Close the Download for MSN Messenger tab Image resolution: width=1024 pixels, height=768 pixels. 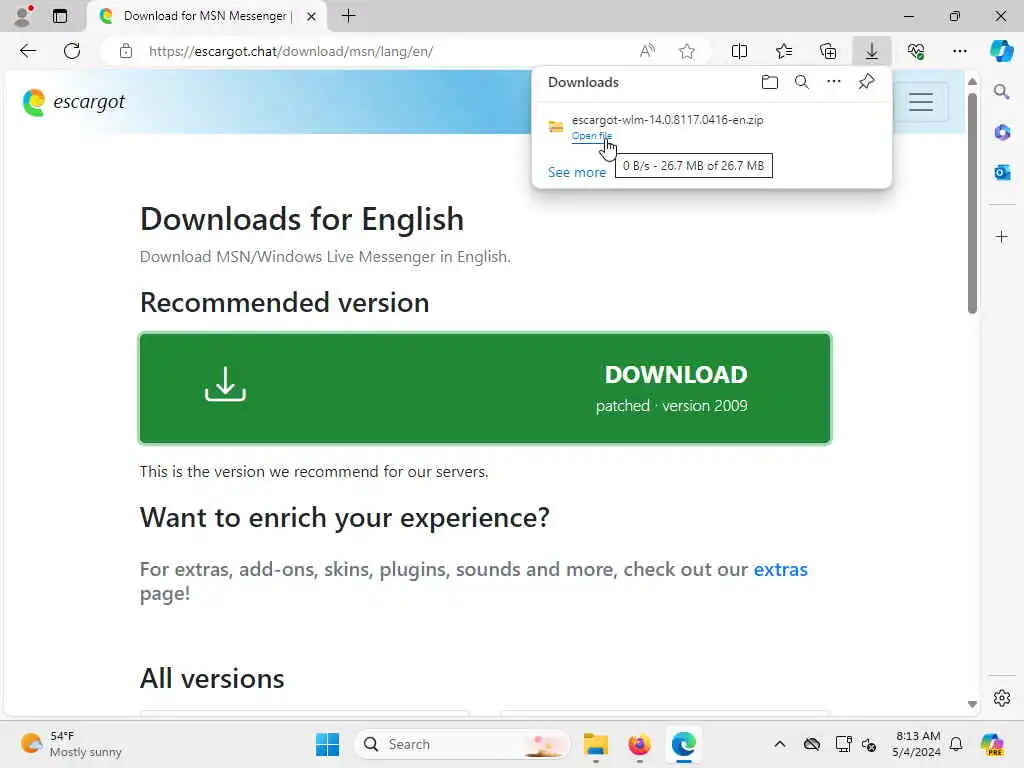pyautogui.click(x=312, y=16)
